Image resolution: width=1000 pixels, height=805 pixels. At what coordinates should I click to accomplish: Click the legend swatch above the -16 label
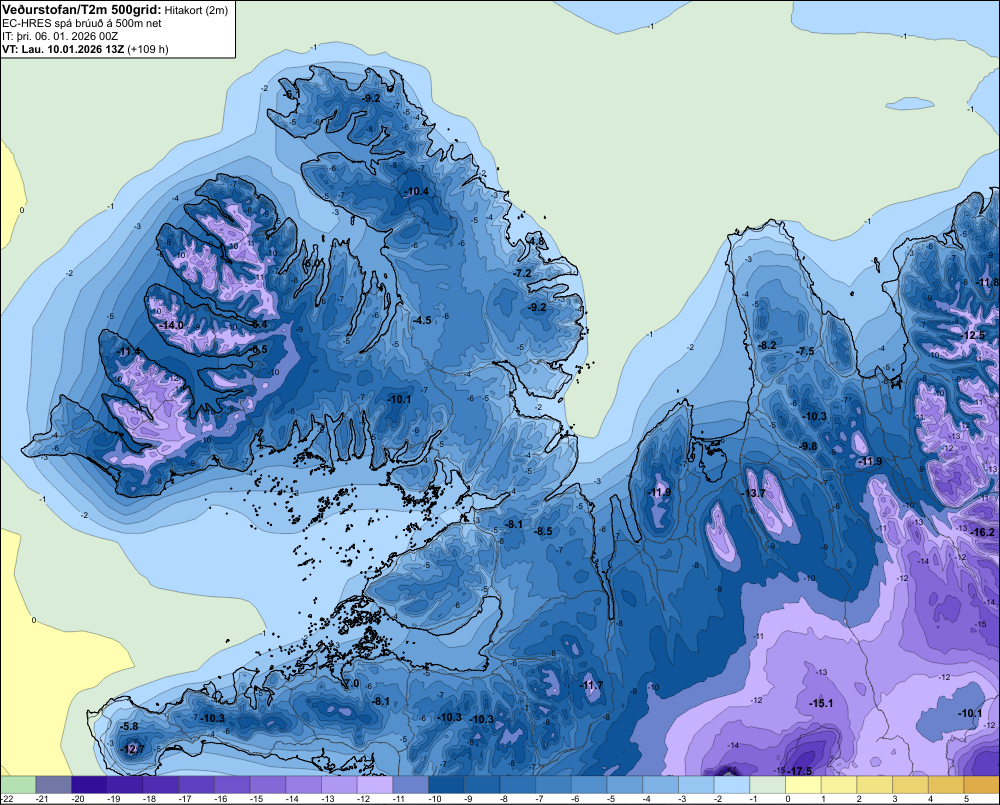pyautogui.click(x=232, y=785)
